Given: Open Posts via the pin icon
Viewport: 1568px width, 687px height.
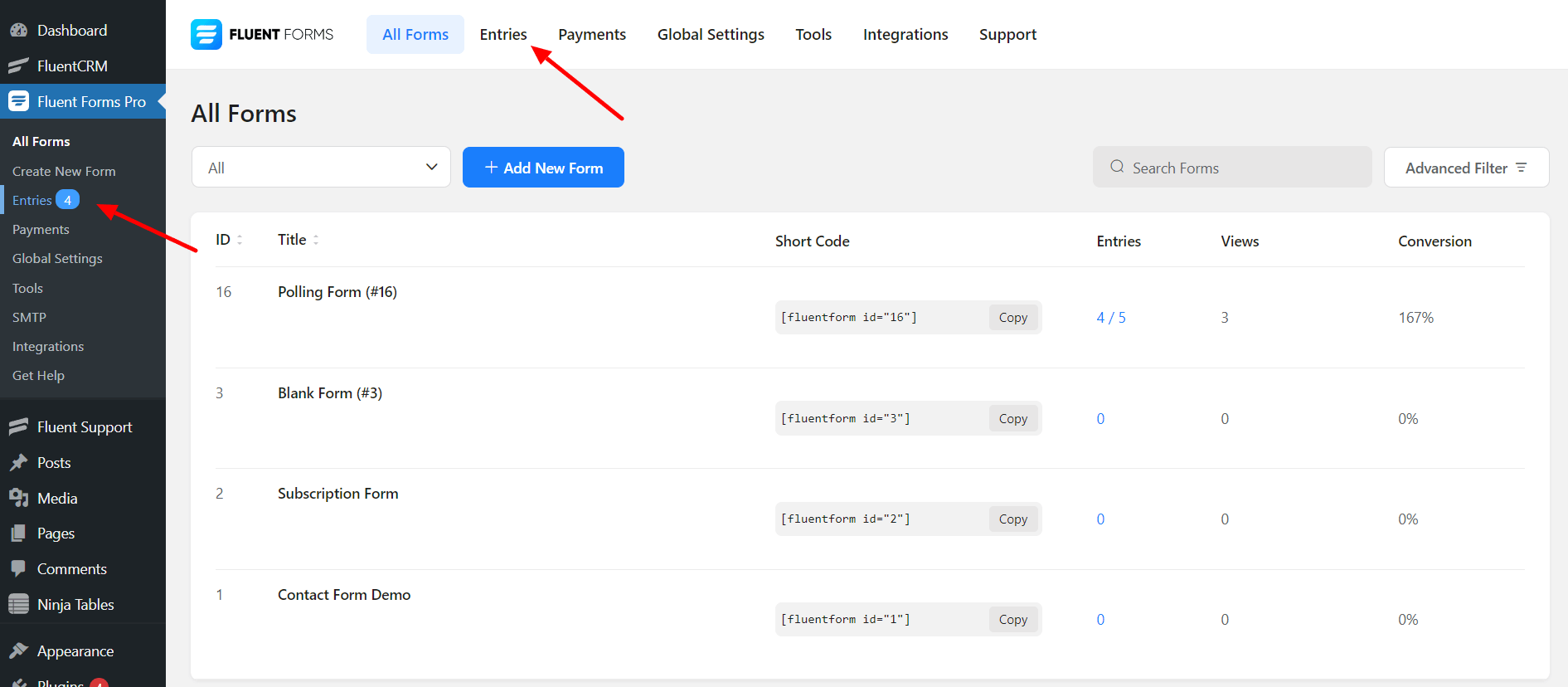Looking at the screenshot, I should coord(18,463).
